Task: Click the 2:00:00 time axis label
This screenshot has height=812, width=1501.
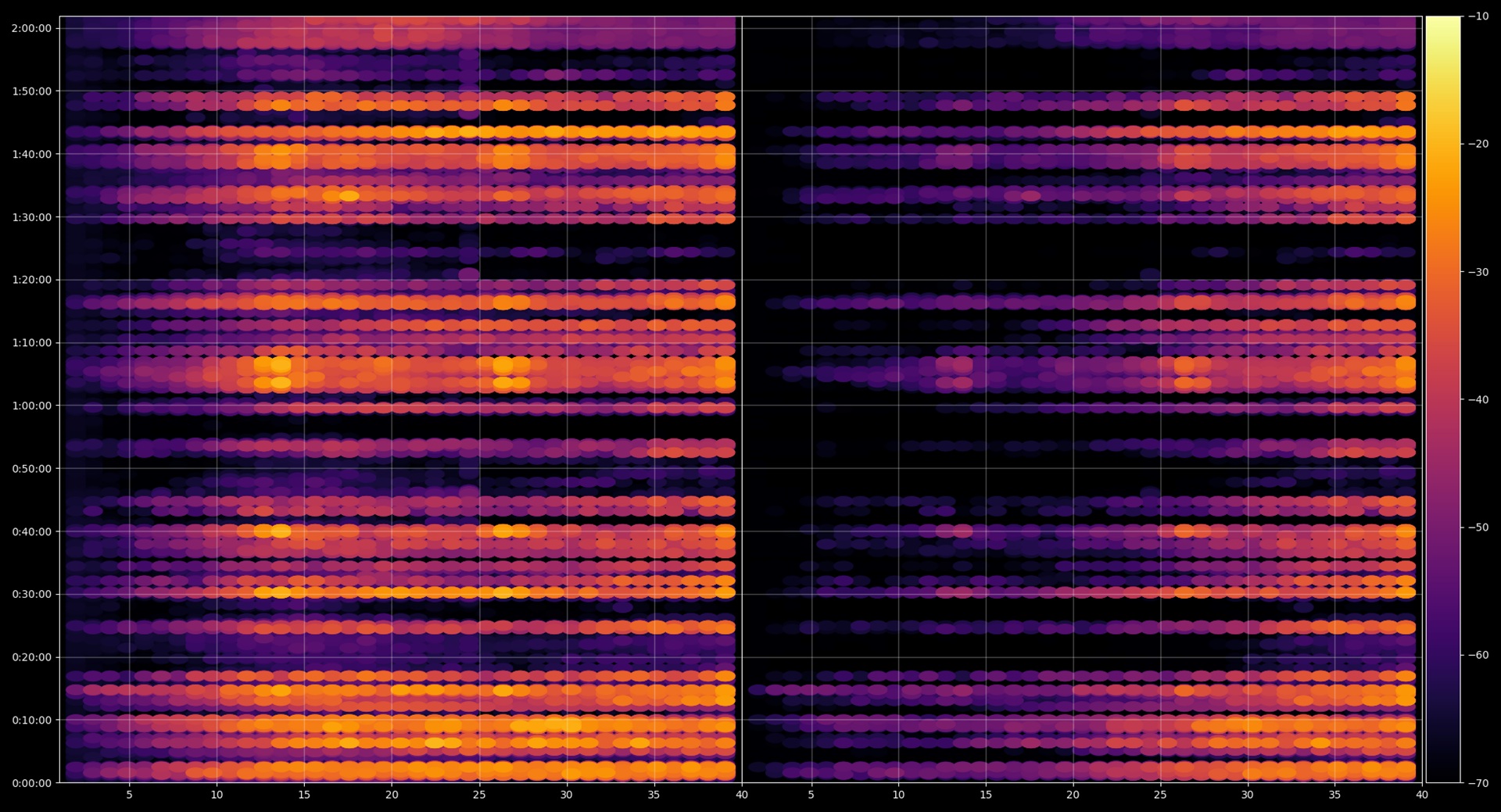Action: tap(31, 28)
